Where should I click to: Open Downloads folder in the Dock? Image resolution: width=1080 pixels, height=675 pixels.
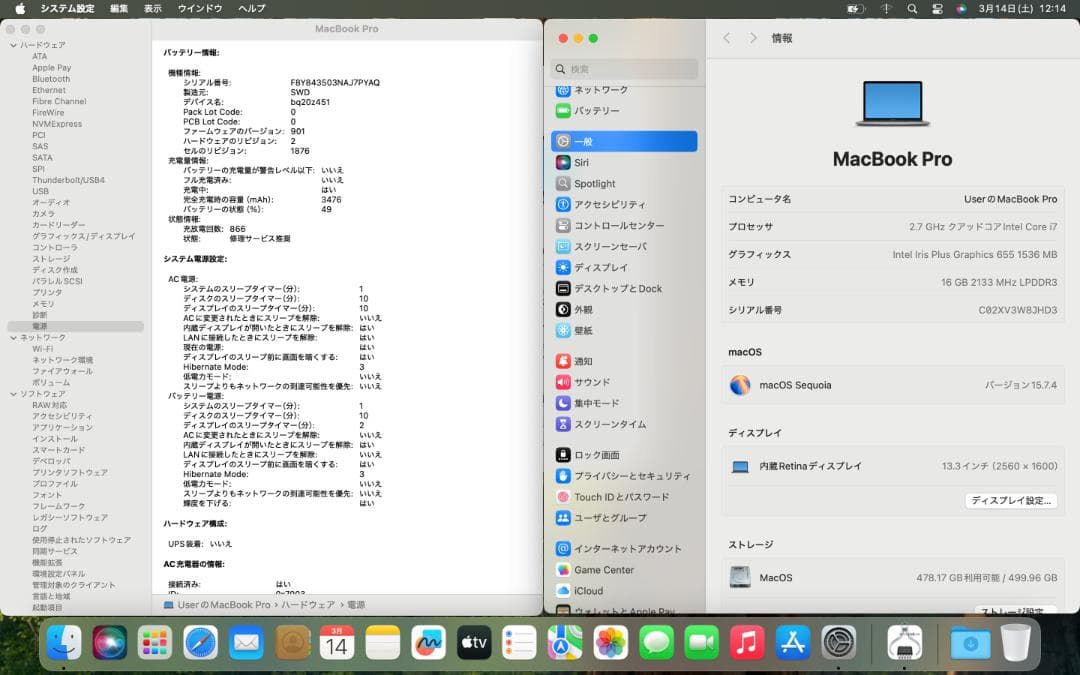click(970, 643)
